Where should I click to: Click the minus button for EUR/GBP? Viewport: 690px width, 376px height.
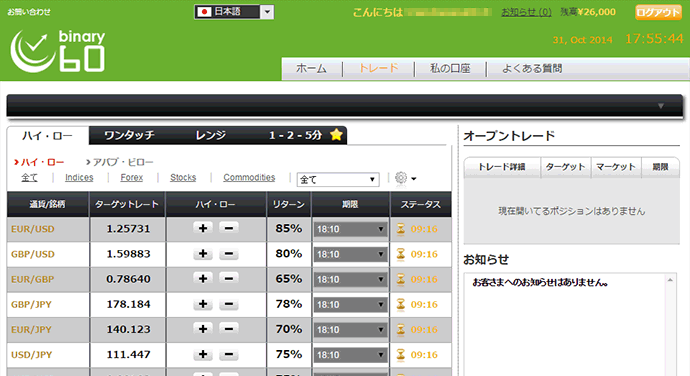[229, 279]
